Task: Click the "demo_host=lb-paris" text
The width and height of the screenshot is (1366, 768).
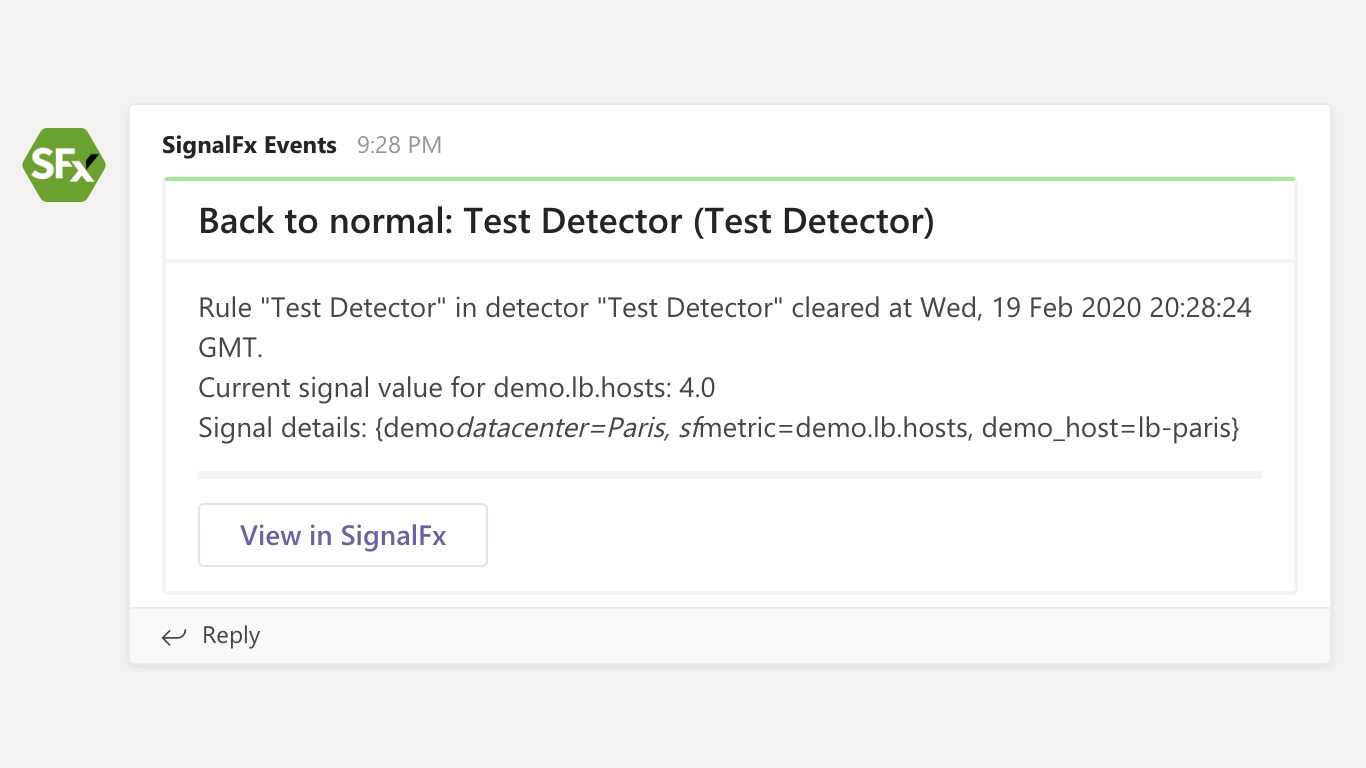Action: (1110, 429)
